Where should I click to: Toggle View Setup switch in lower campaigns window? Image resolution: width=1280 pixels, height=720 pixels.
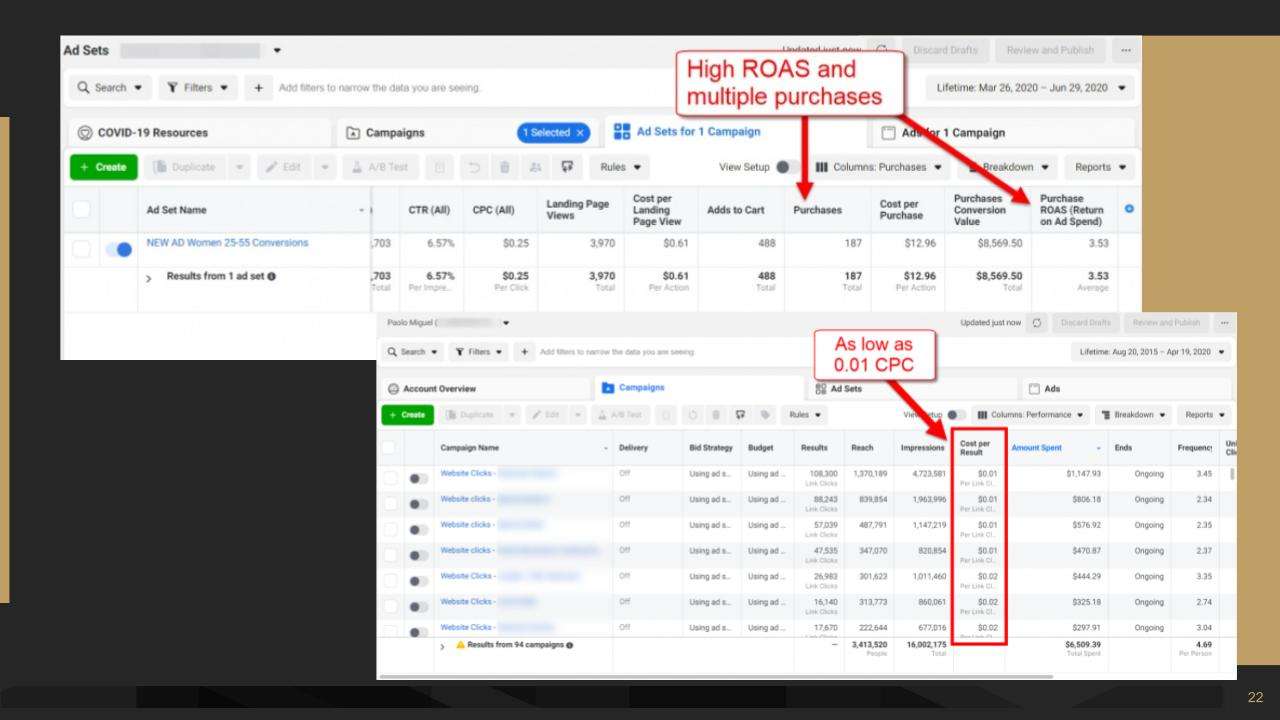(956, 415)
